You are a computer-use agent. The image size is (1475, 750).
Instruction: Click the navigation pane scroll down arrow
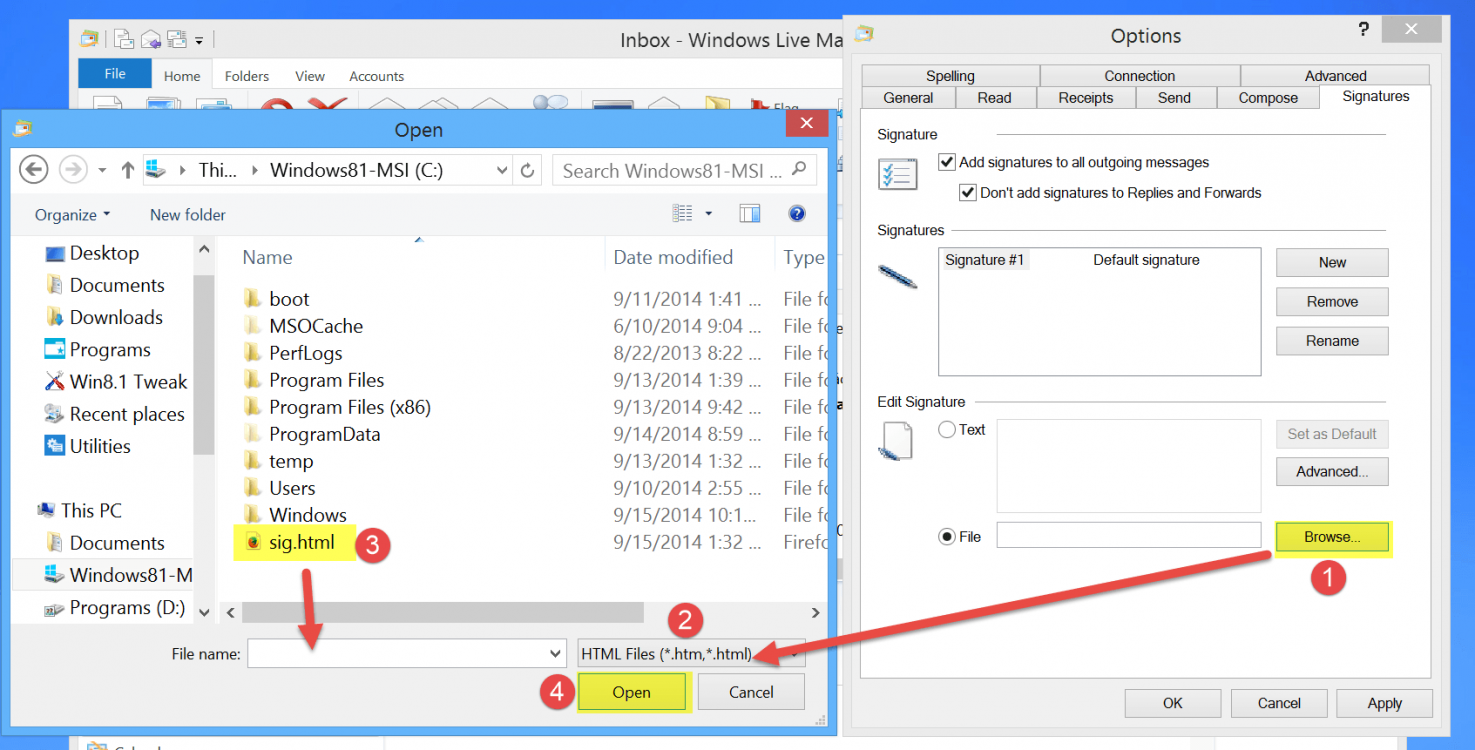(x=204, y=612)
